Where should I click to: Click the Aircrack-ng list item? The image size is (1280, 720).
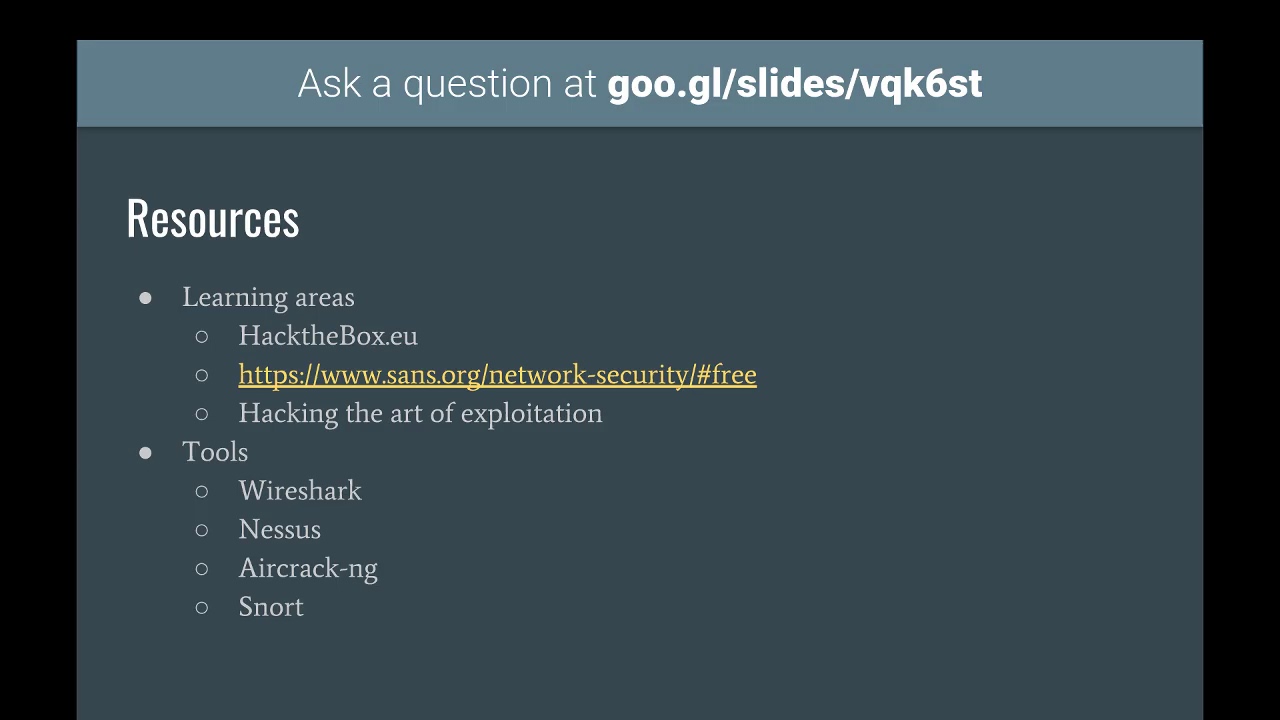(308, 568)
